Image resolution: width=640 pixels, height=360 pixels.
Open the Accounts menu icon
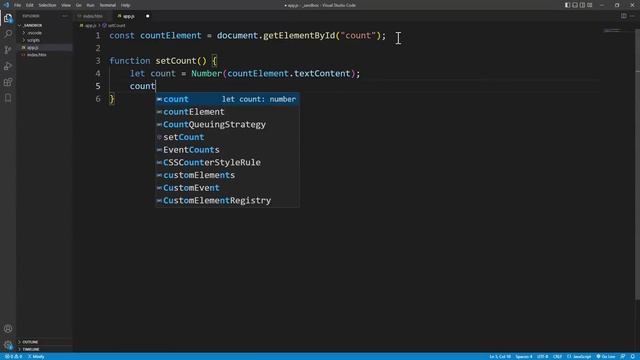pos(8,329)
